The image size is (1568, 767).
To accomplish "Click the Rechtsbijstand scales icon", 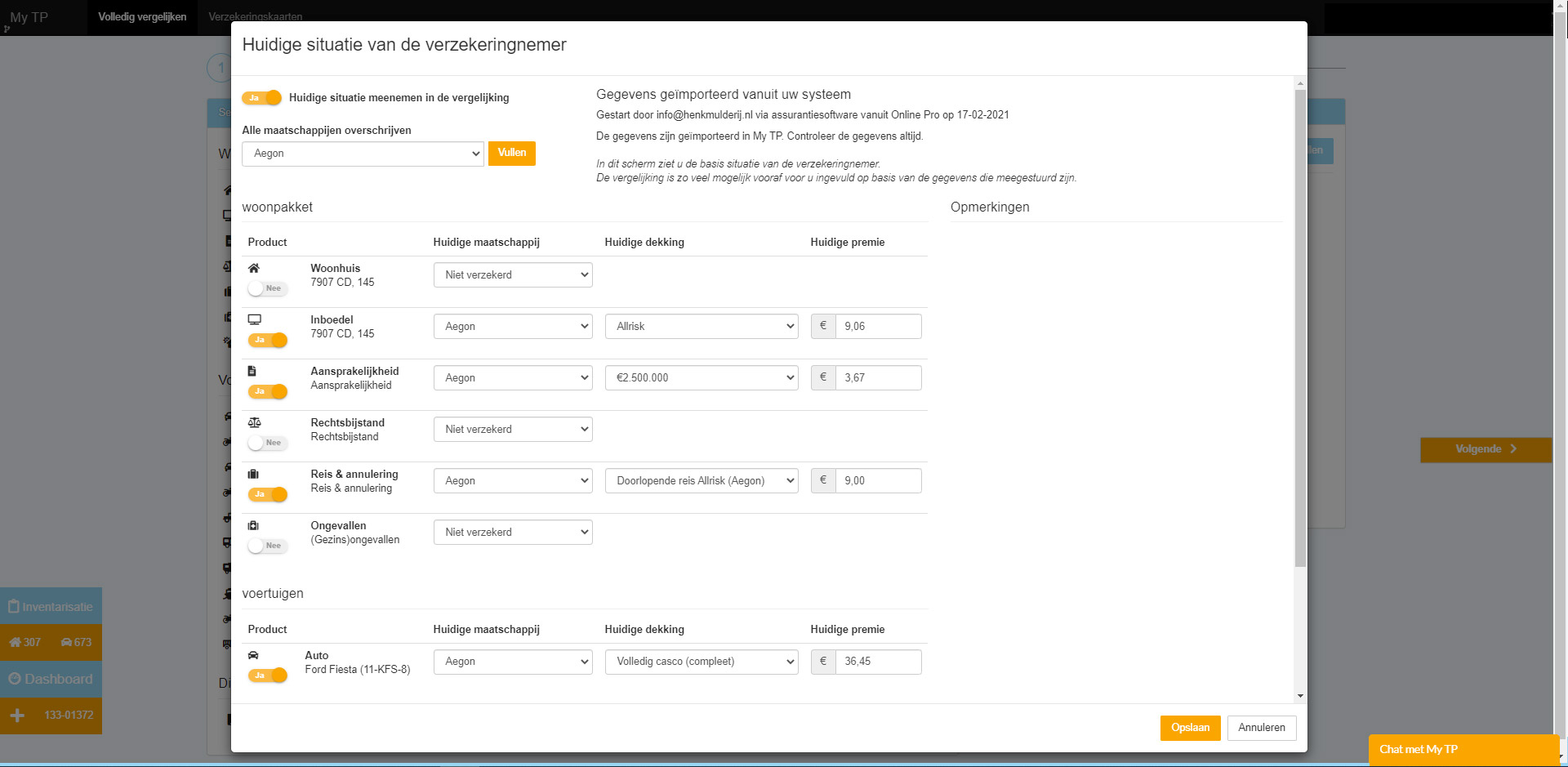I will pos(255,422).
